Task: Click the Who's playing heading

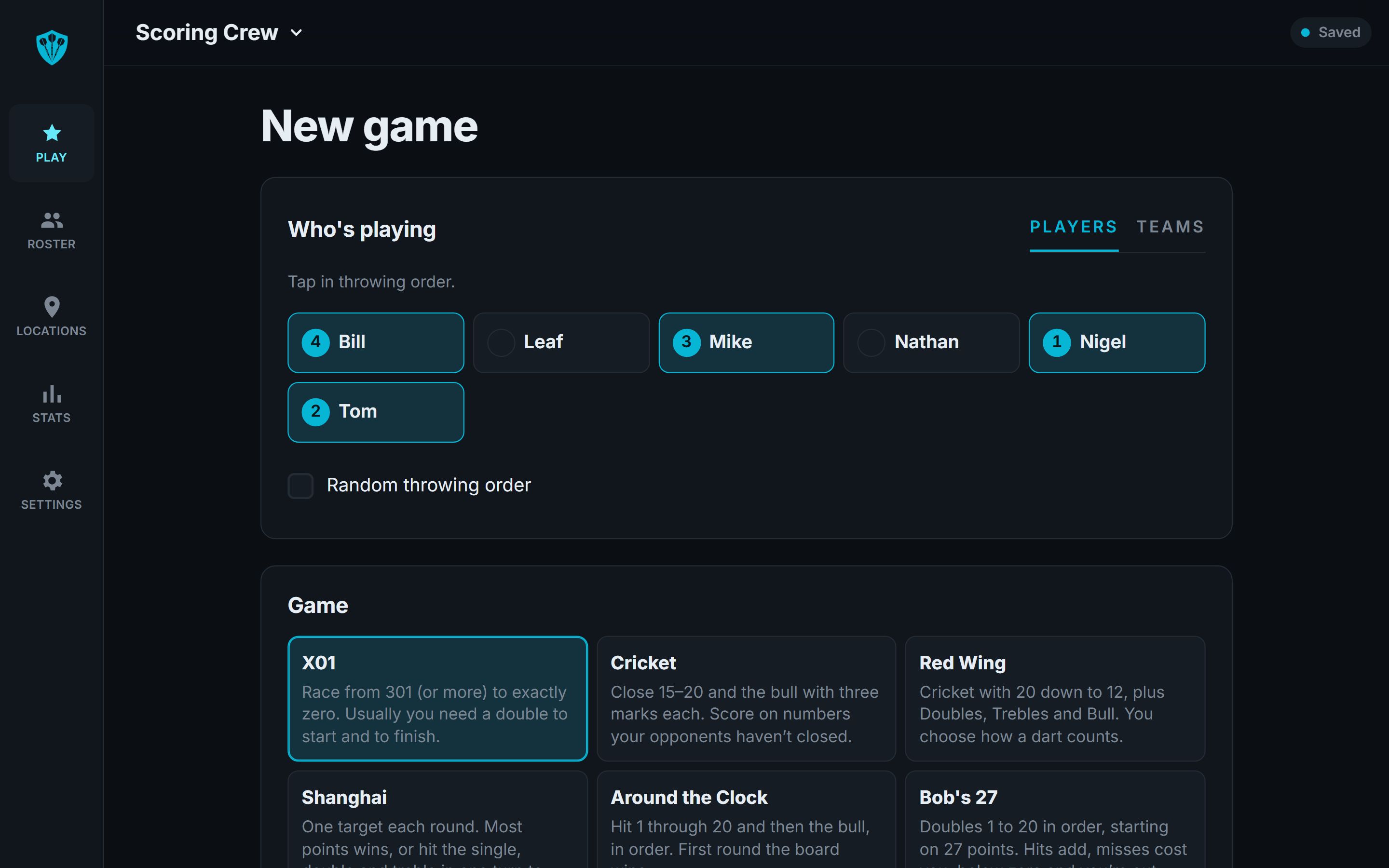Action: [x=362, y=230]
